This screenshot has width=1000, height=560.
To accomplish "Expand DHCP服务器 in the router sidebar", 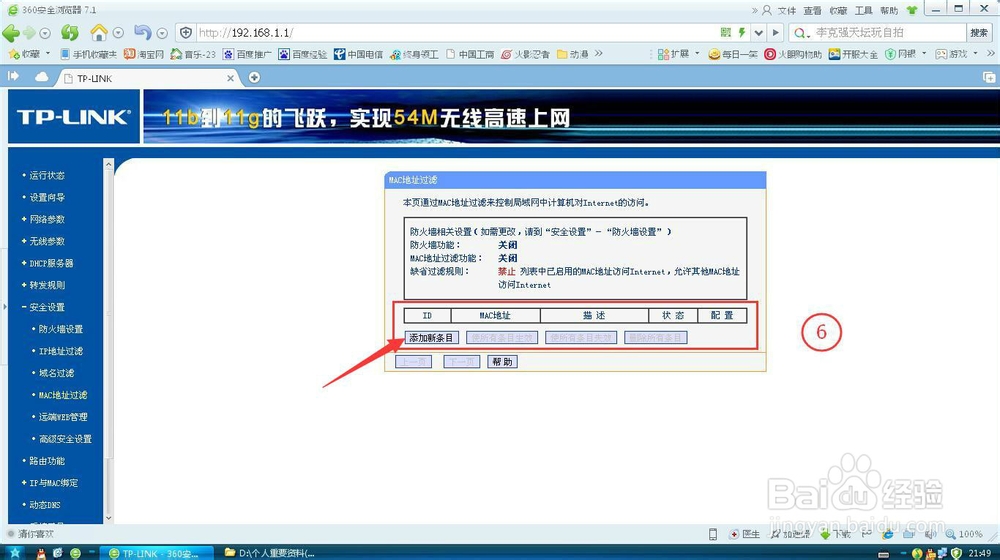I will point(51,263).
